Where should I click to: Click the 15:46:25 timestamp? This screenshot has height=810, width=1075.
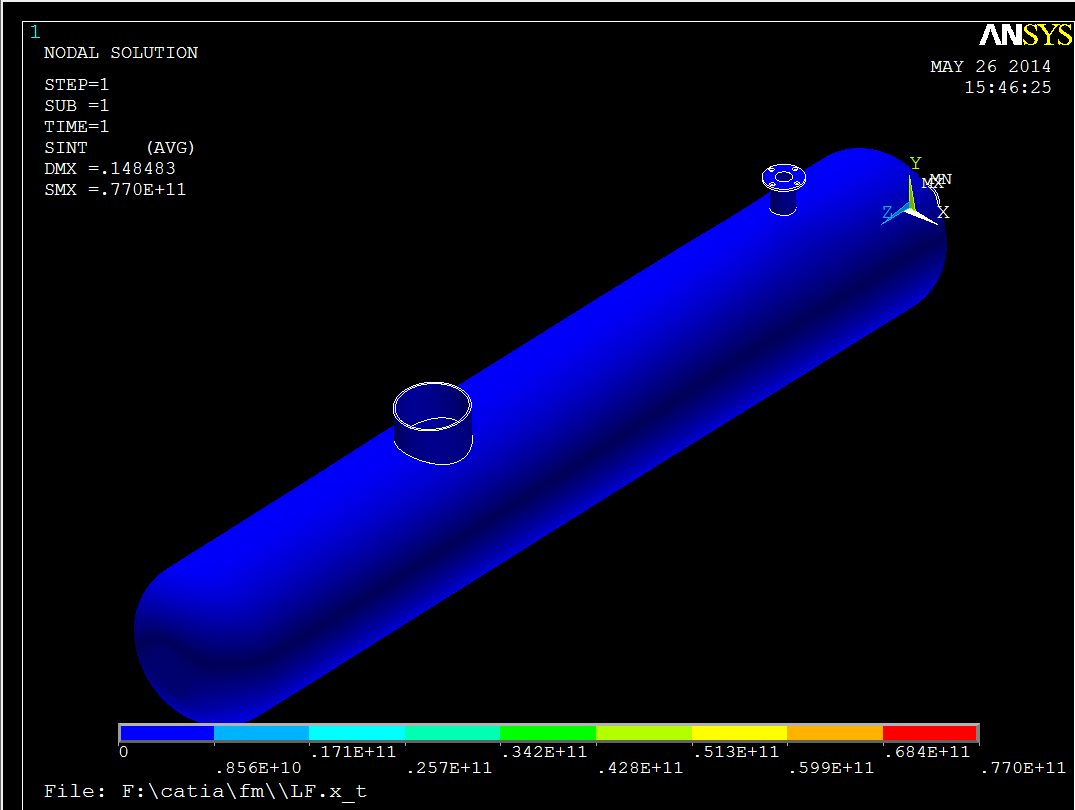pos(1007,88)
